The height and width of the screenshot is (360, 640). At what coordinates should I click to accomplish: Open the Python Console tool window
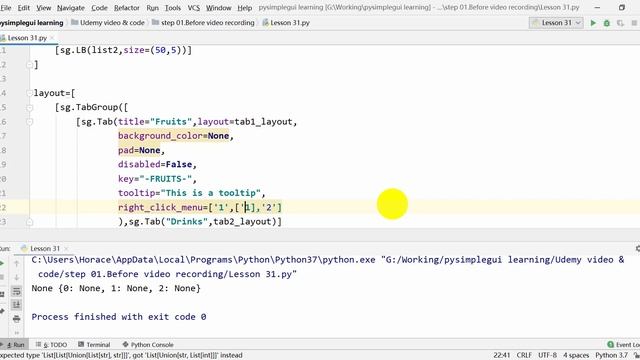click(x=148, y=344)
